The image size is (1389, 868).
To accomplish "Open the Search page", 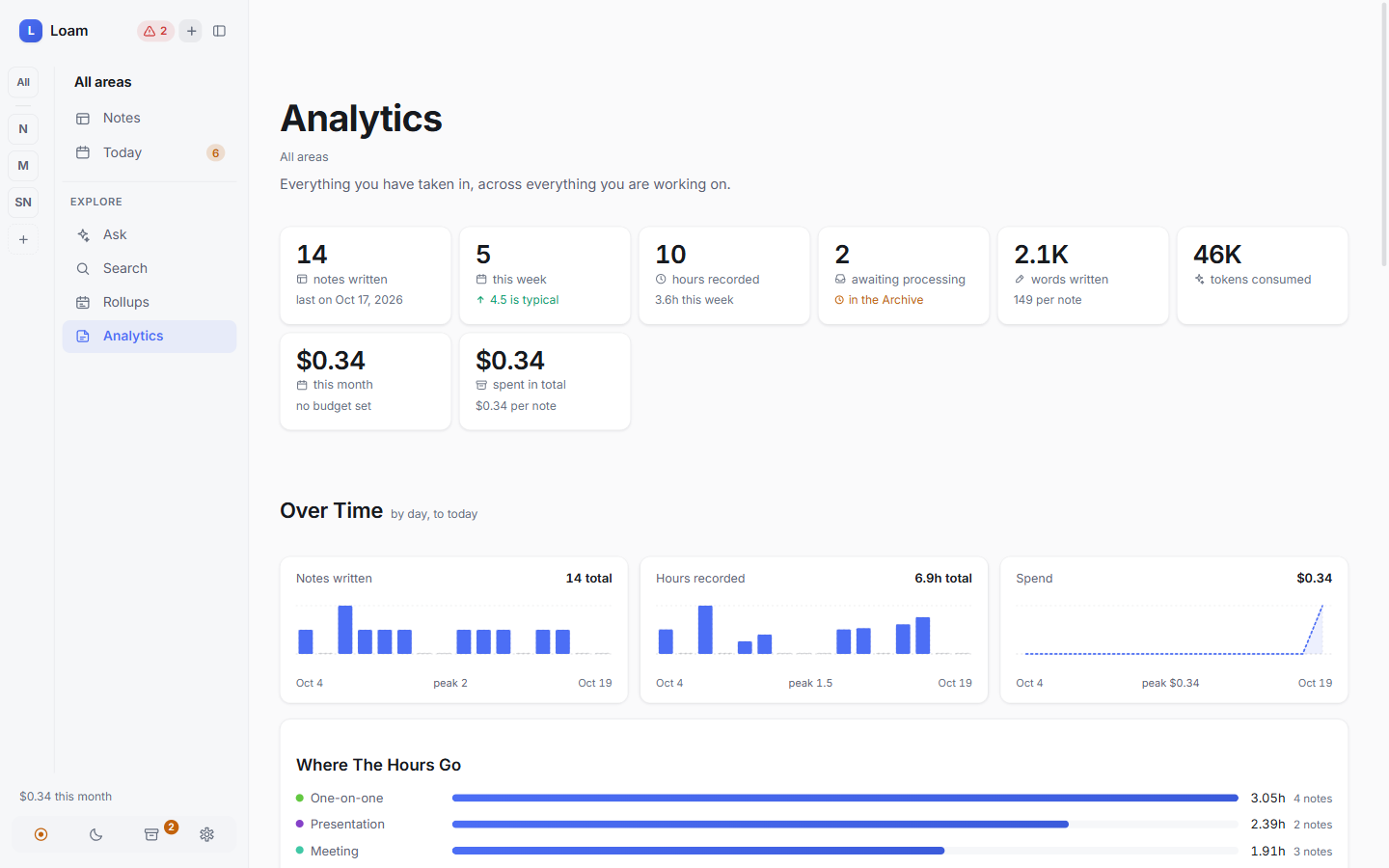I will 150,268.
